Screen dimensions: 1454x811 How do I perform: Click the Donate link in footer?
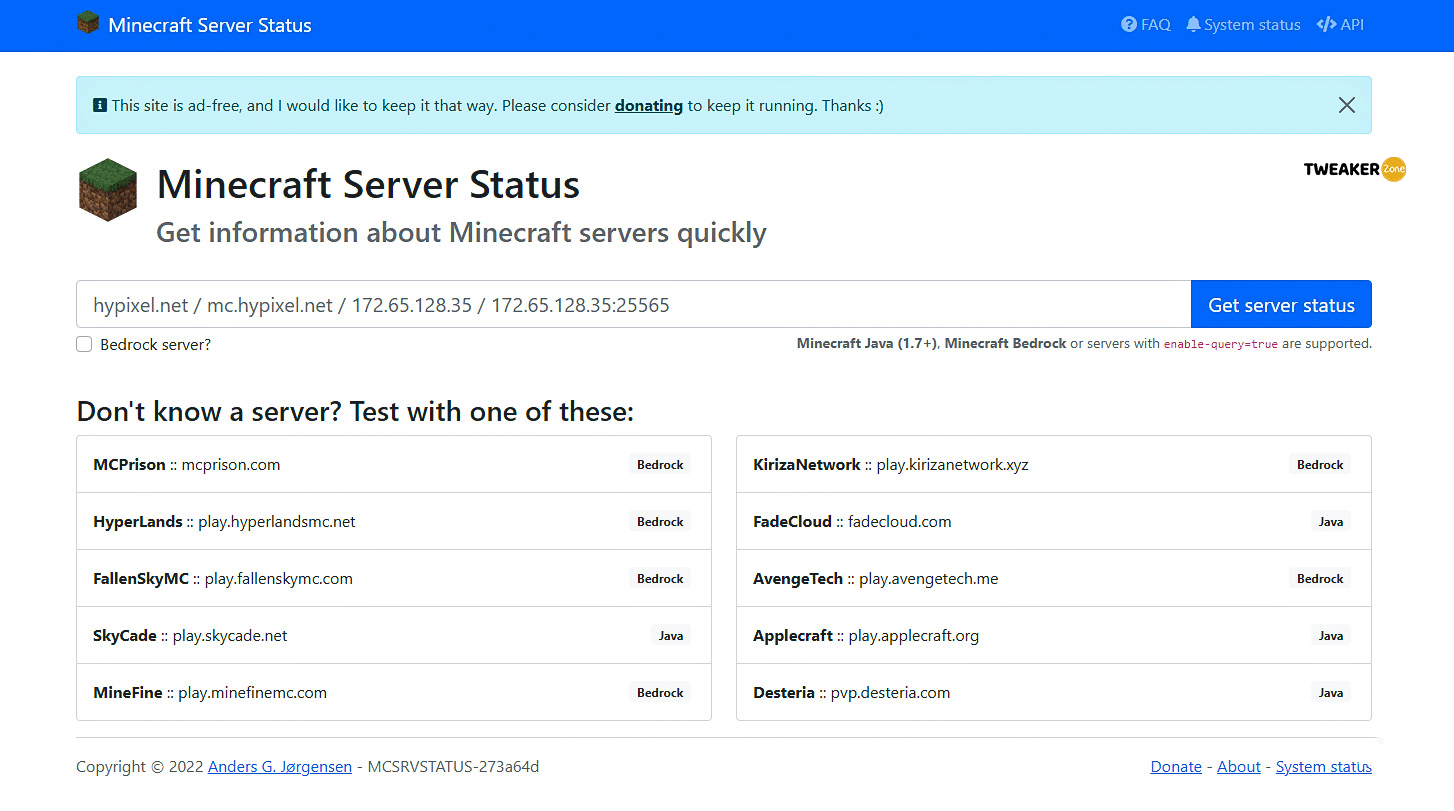pyautogui.click(x=1176, y=767)
